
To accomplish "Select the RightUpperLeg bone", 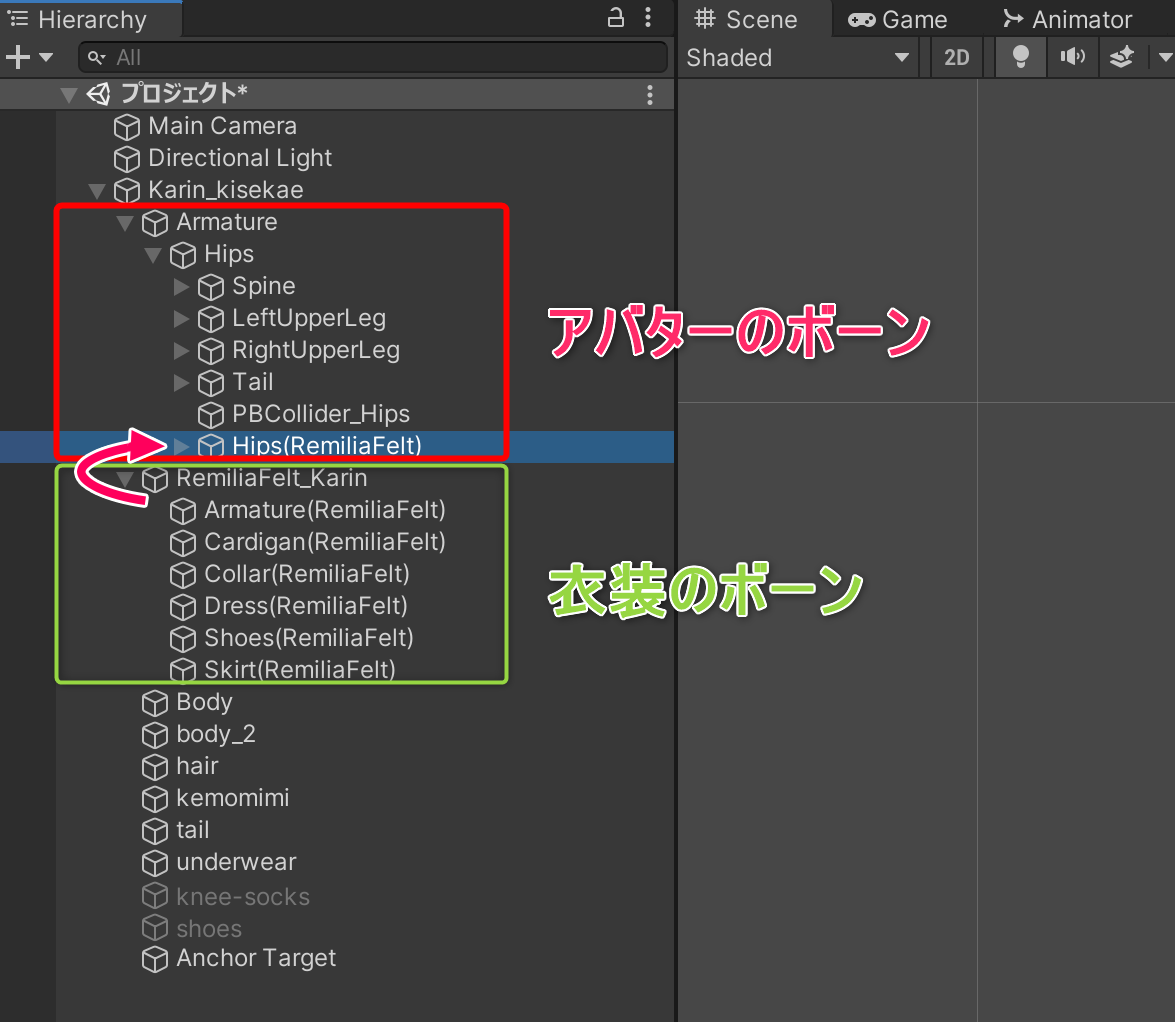I will tap(316, 351).
